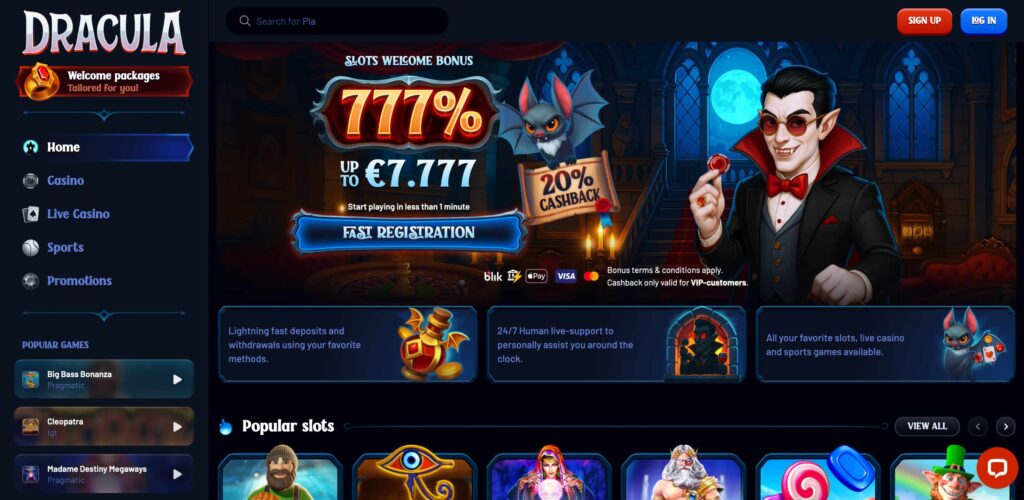Click the Apple Pay payment icon
Screen dimensions: 1024x500
(x=536, y=276)
